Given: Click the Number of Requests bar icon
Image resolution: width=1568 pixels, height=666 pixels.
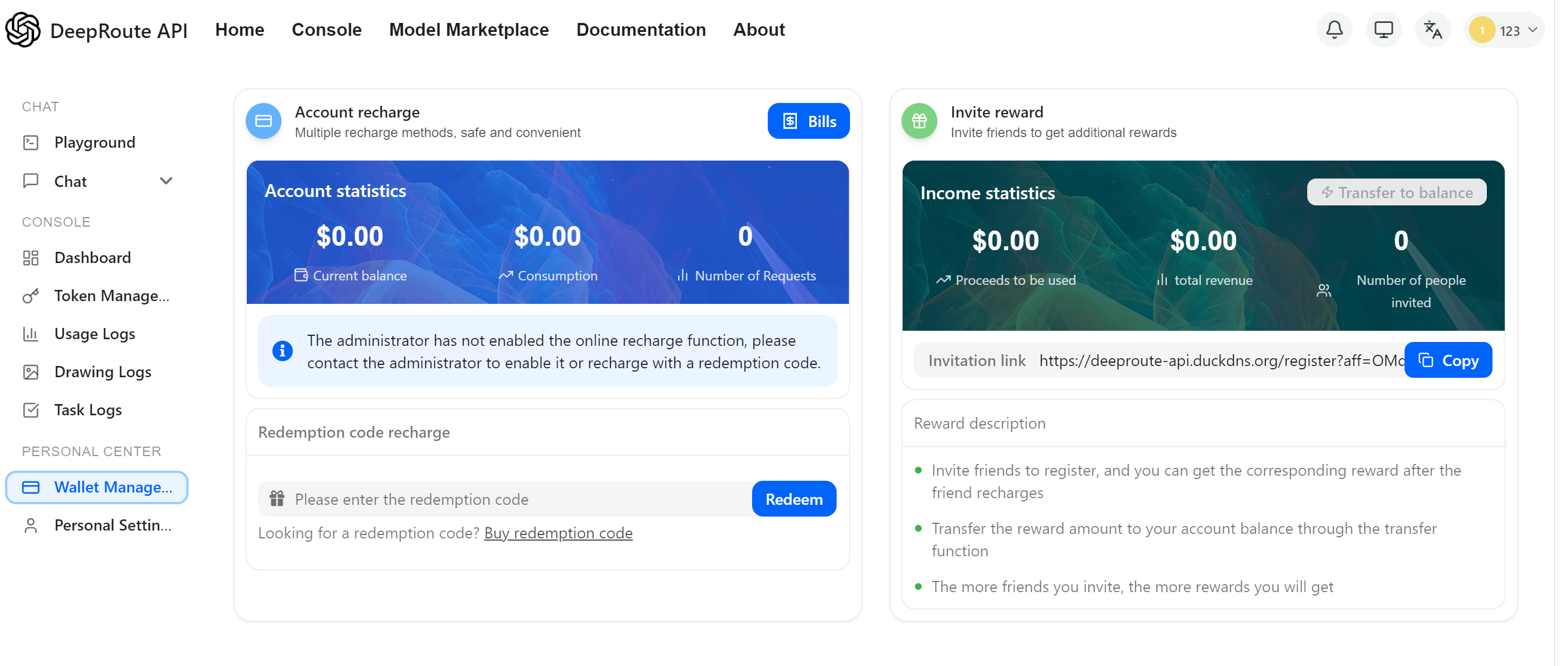Looking at the screenshot, I should (x=682, y=276).
